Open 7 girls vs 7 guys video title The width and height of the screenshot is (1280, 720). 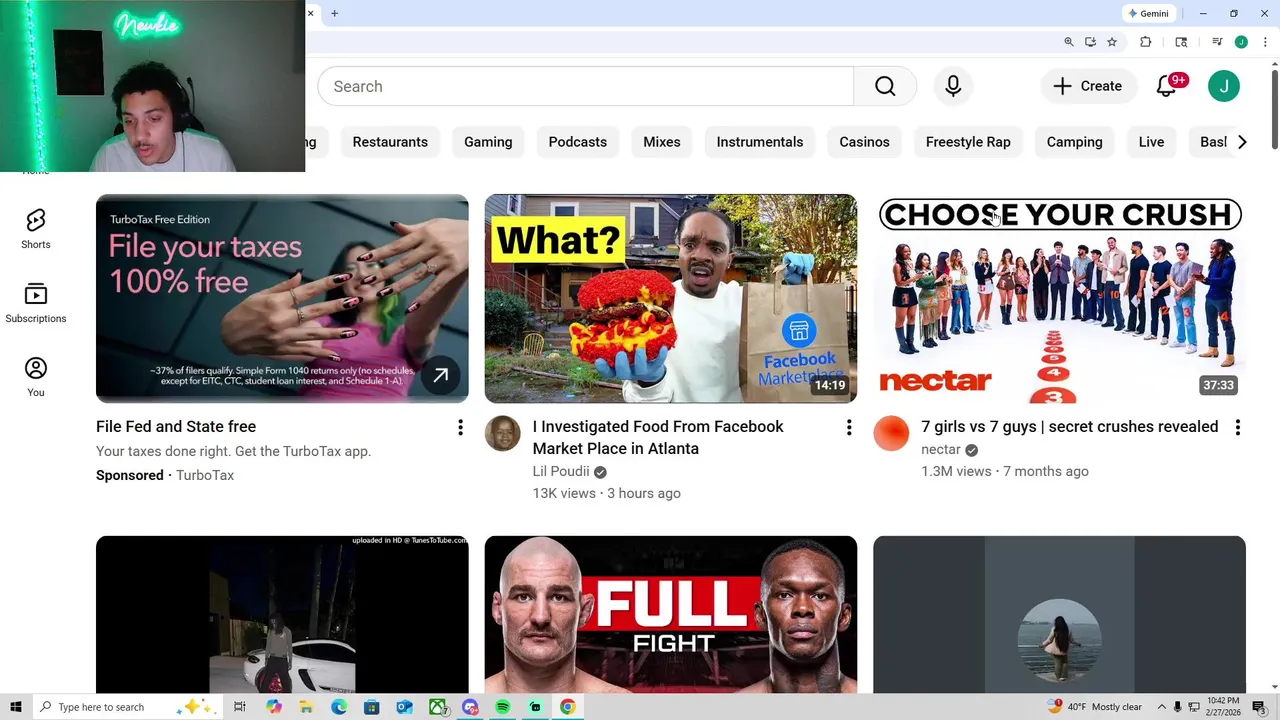(1070, 427)
